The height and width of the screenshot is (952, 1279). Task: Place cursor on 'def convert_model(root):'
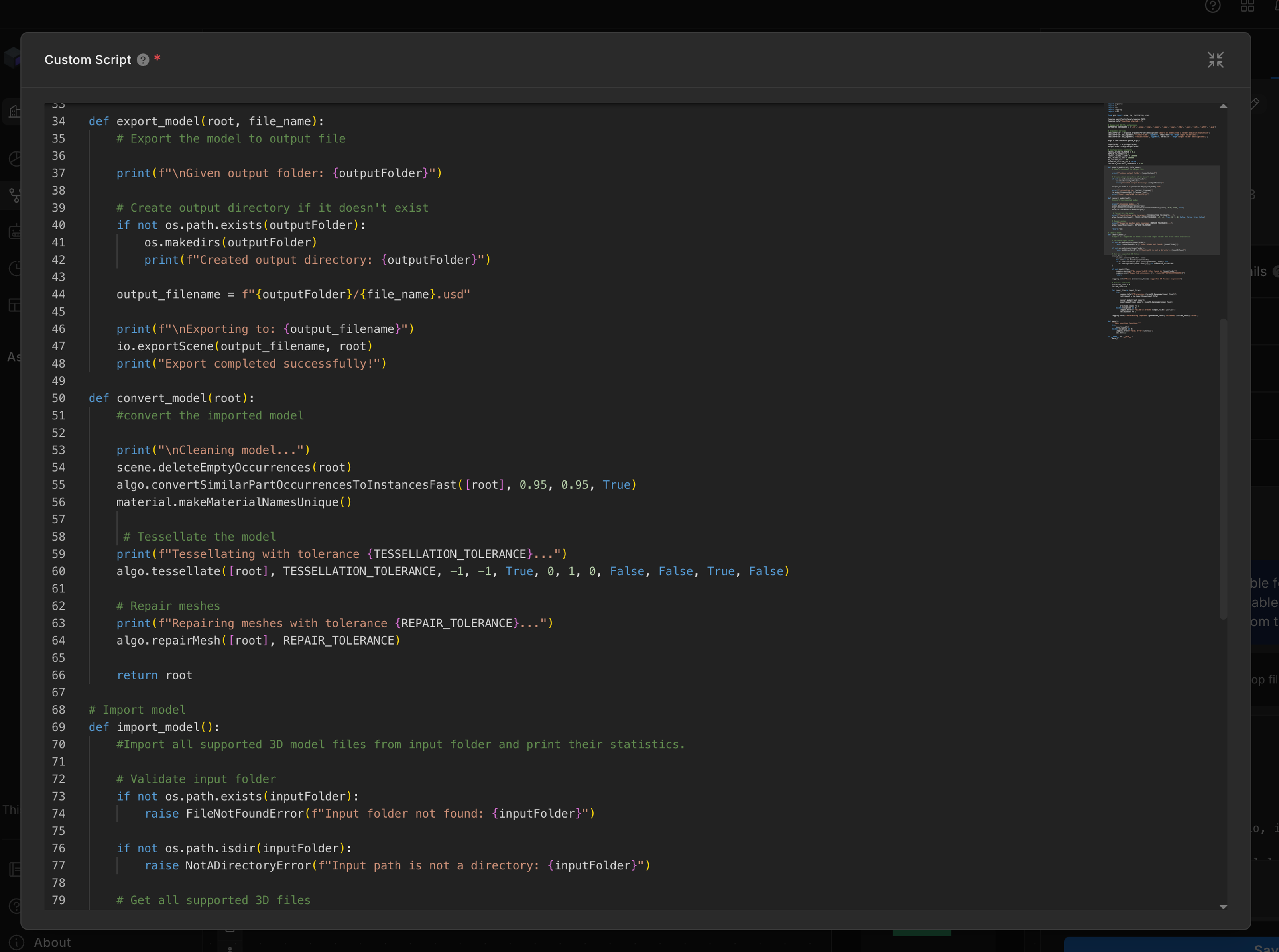[x=171, y=398]
